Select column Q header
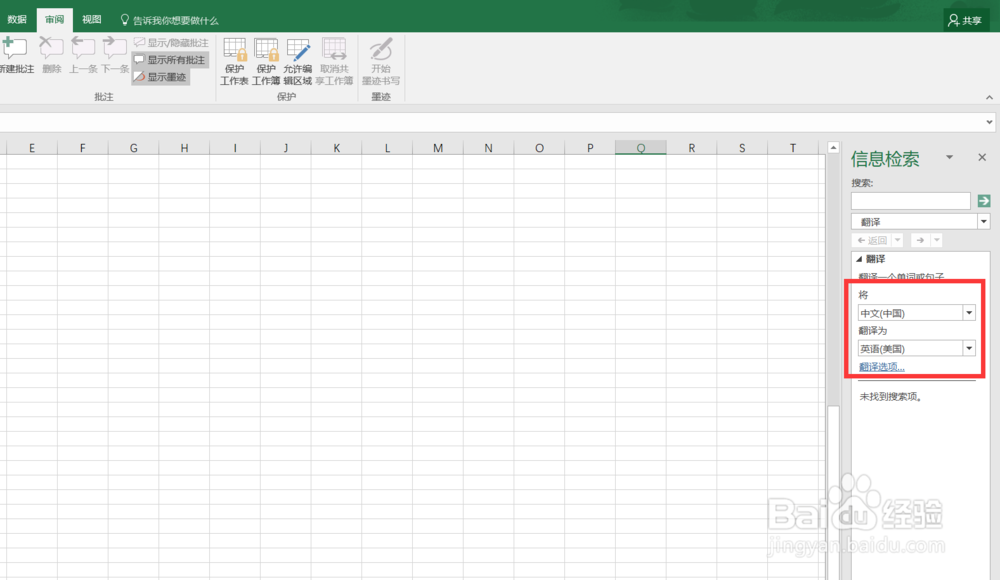This screenshot has width=1000, height=580. pyautogui.click(x=641, y=148)
